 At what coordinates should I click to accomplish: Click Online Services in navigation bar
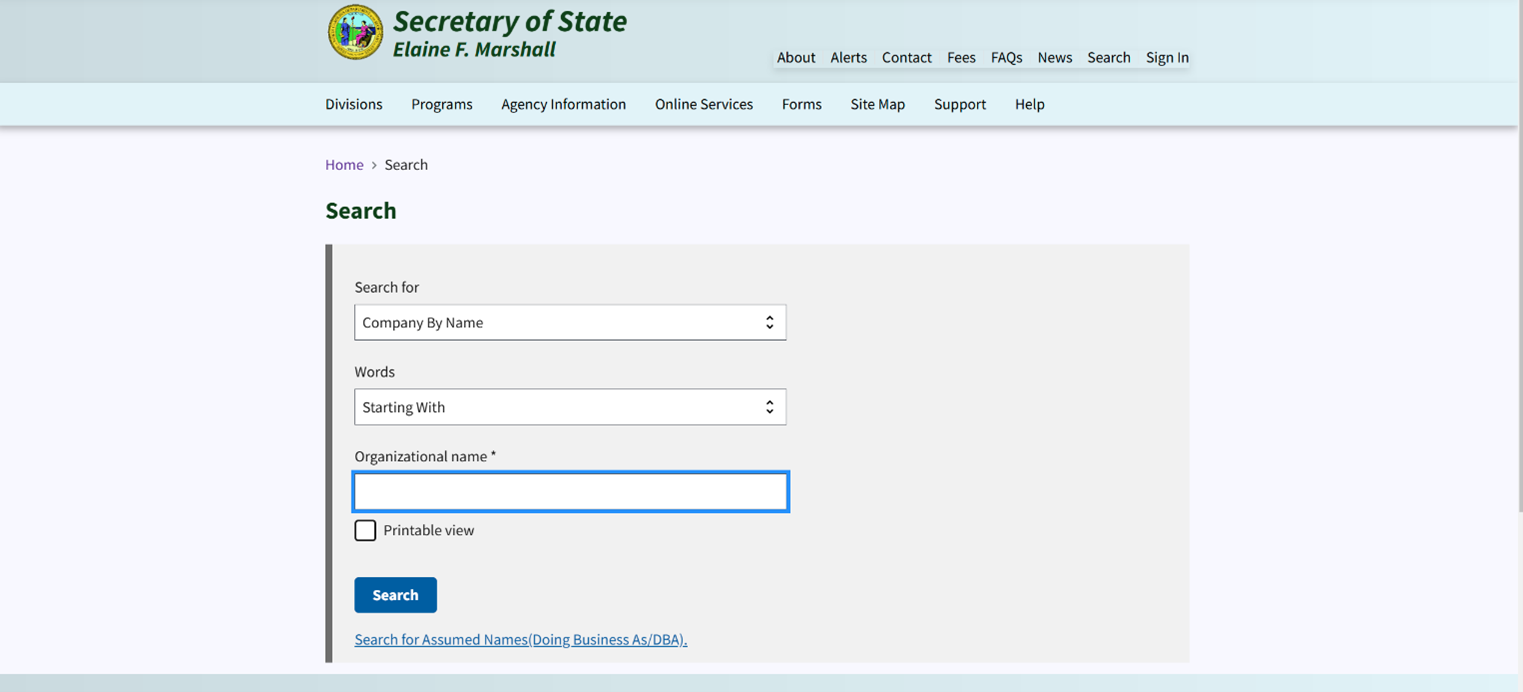[x=703, y=104]
